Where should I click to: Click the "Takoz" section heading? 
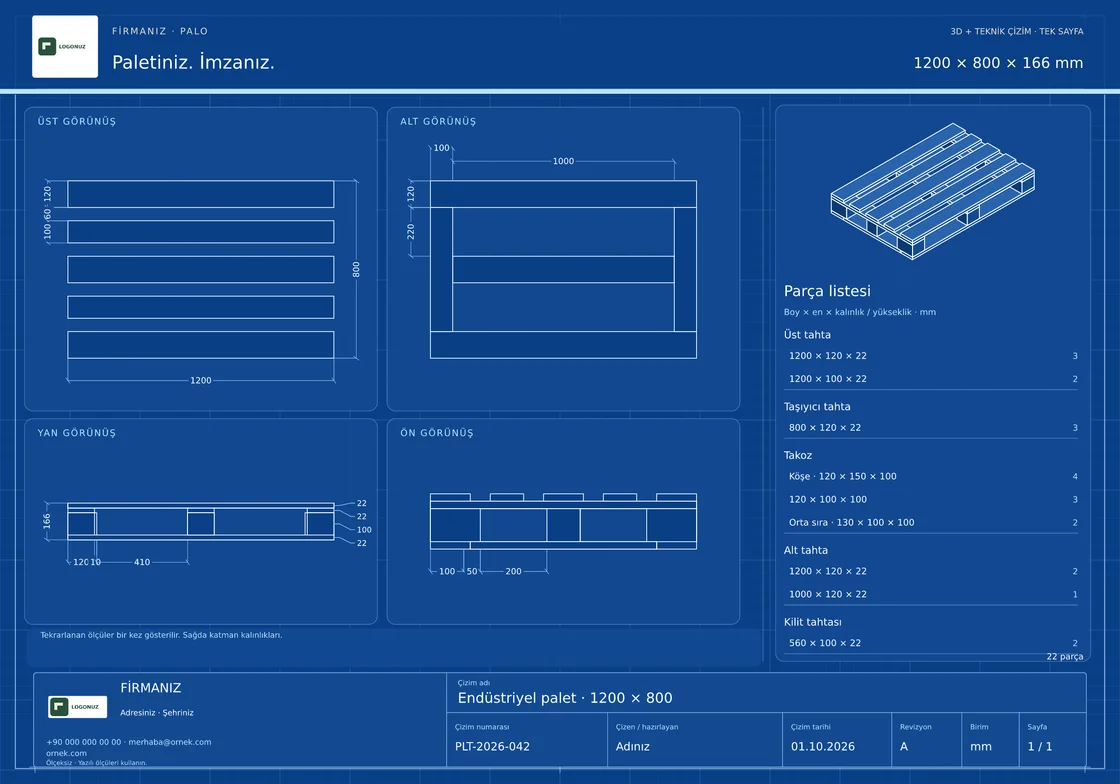pos(798,456)
